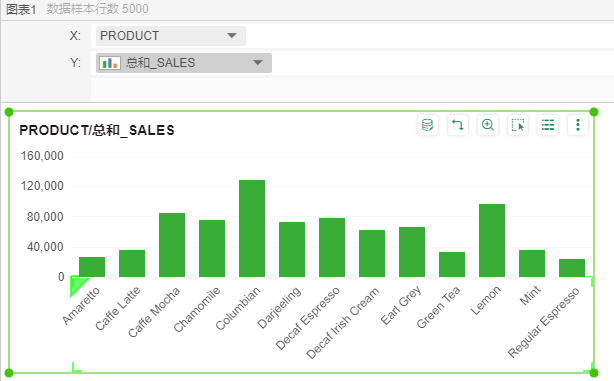The height and width of the screenshot is (381, 614).
Task: Click the swap axes arrow icon
Action: point(458,125)
